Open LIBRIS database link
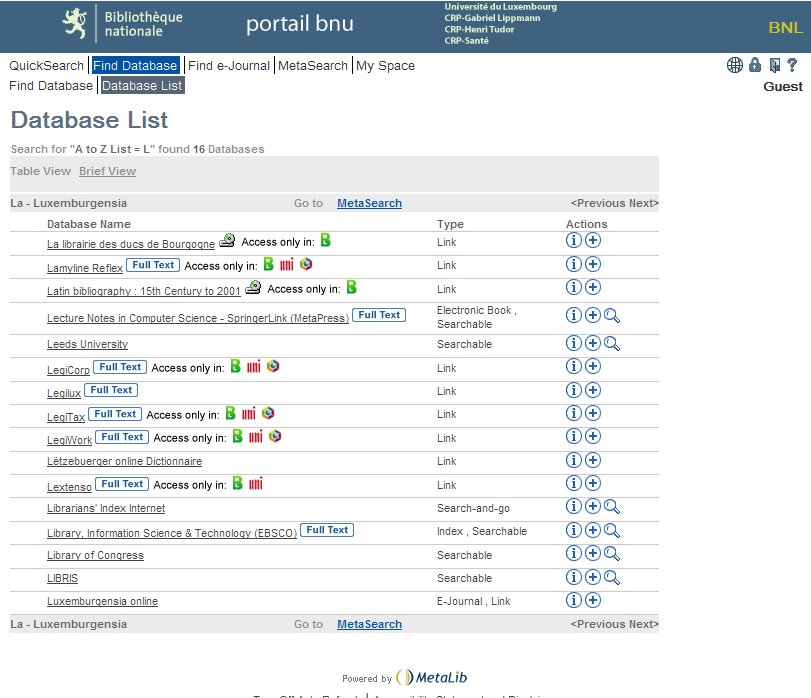 pos(62,578)
